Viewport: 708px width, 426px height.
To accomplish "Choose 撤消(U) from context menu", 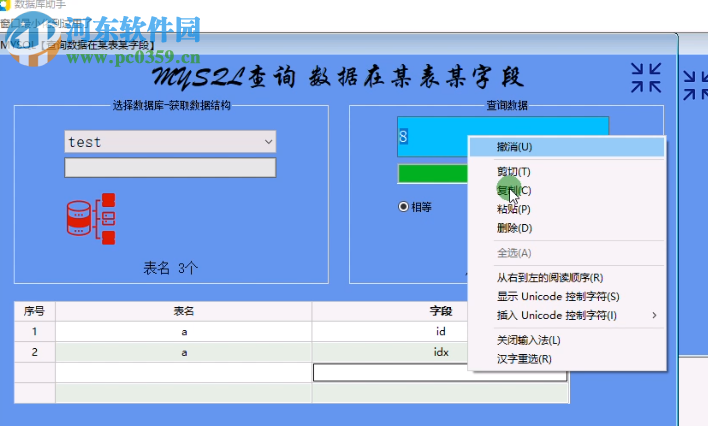I will click(567, 147).
